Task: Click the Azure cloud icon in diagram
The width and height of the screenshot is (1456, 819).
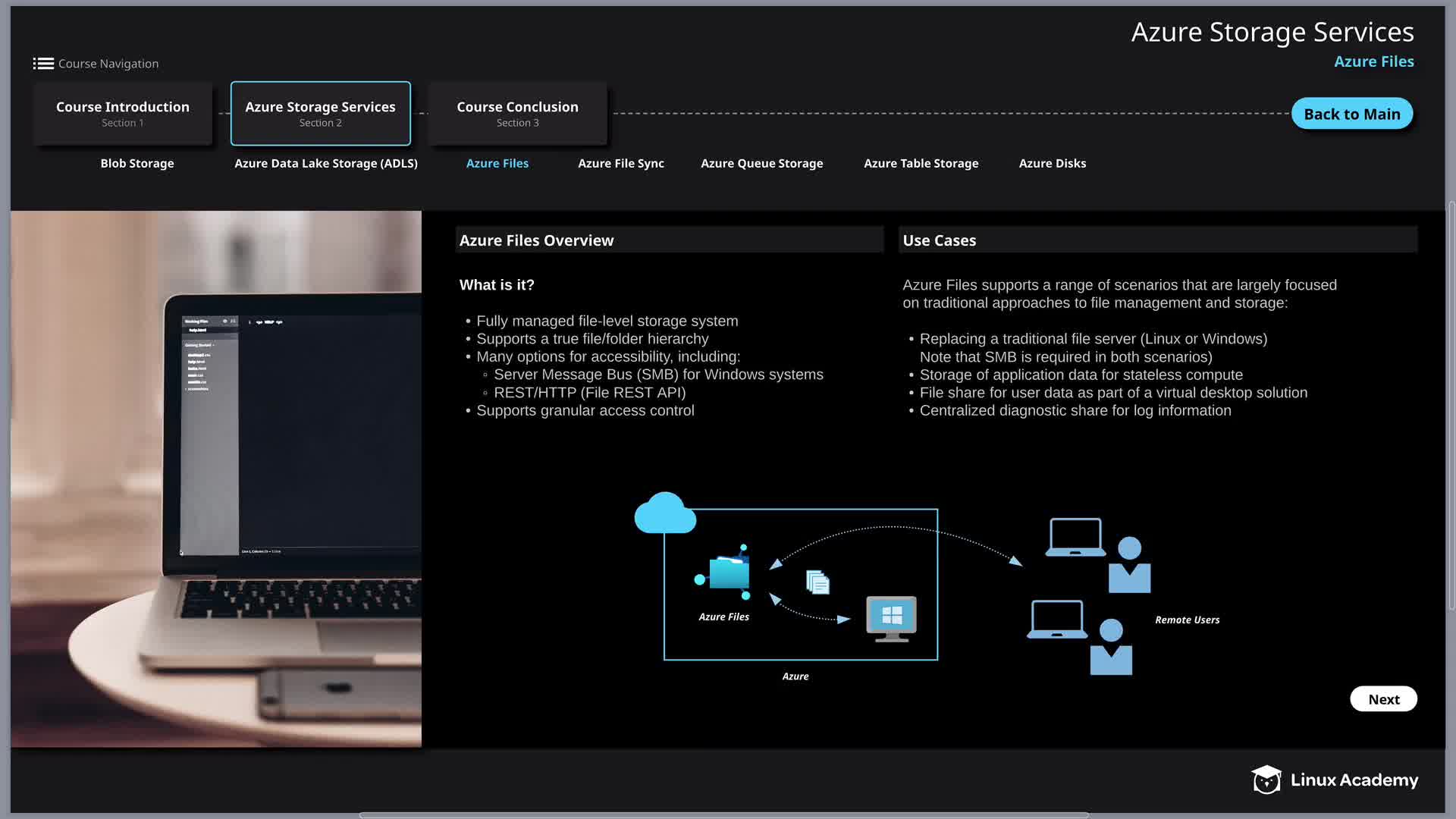Action: 664,514
